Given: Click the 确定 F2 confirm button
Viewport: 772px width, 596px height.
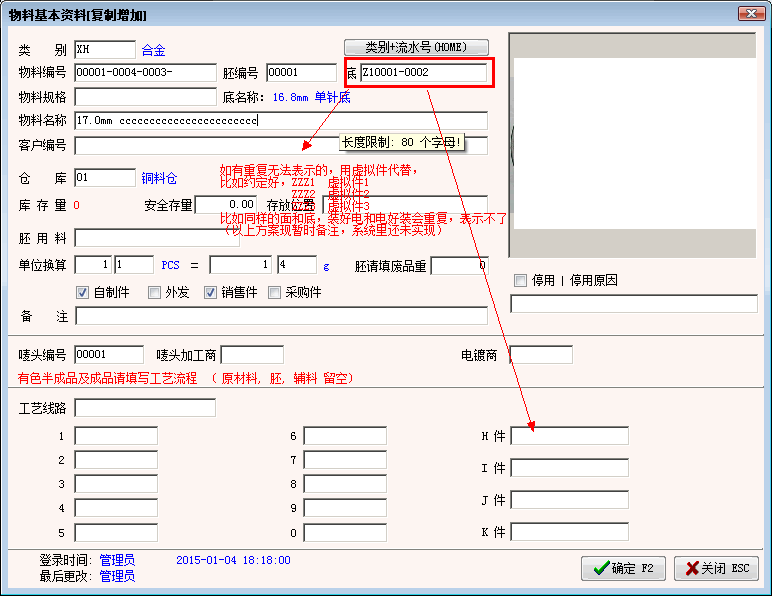Looking at the screenshot, I should [x=623, y=568].
